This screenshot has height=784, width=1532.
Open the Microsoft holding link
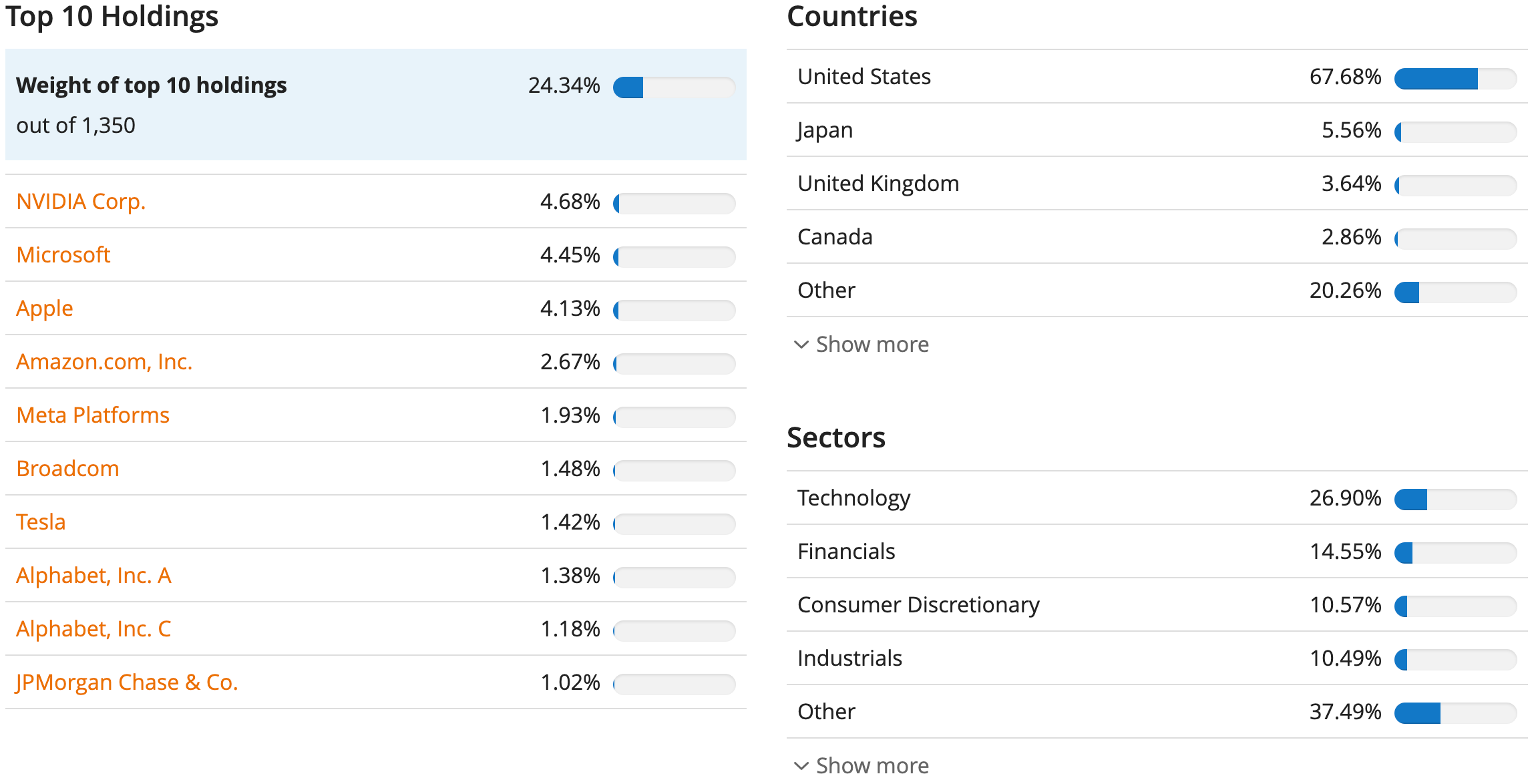pyautogui.click(x=63, y=255)
